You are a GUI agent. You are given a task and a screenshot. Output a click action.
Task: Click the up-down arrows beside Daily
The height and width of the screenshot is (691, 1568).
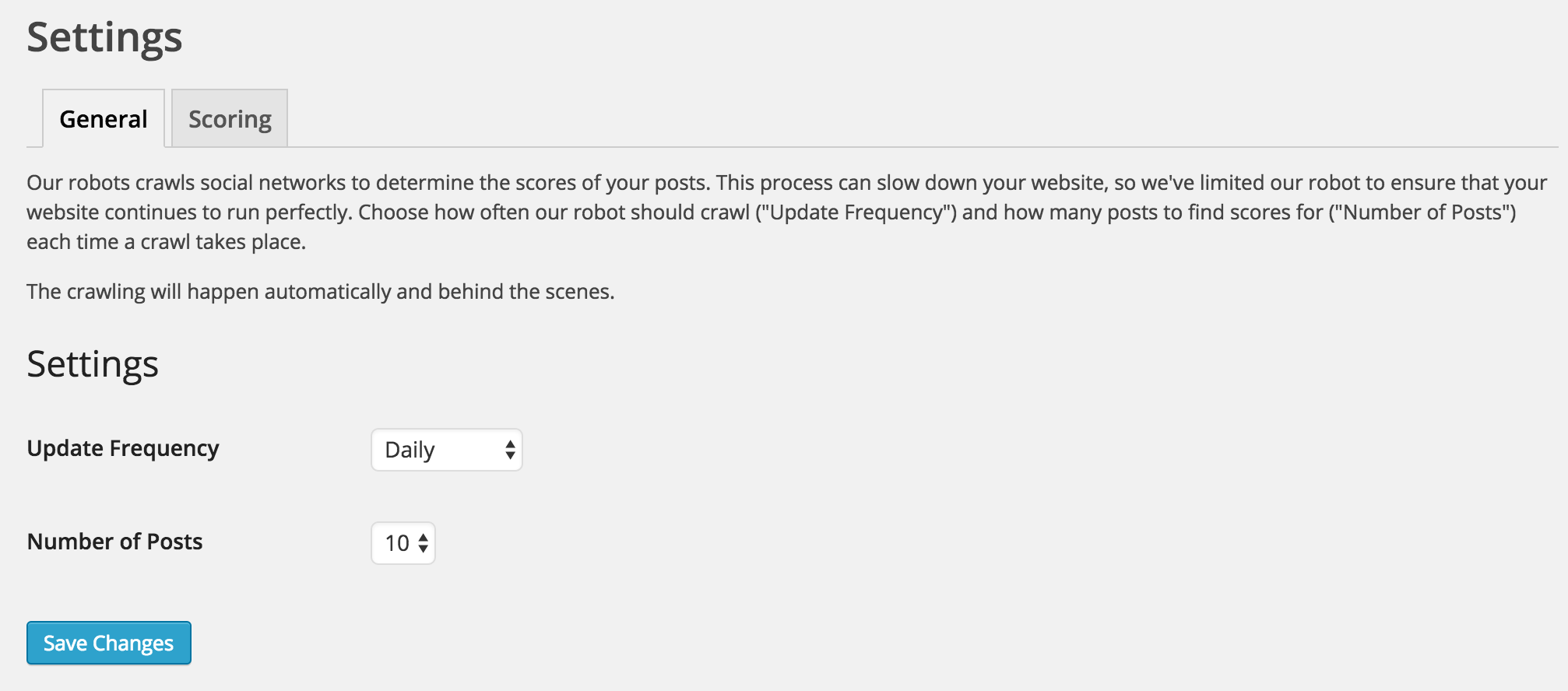coord(510,450)
